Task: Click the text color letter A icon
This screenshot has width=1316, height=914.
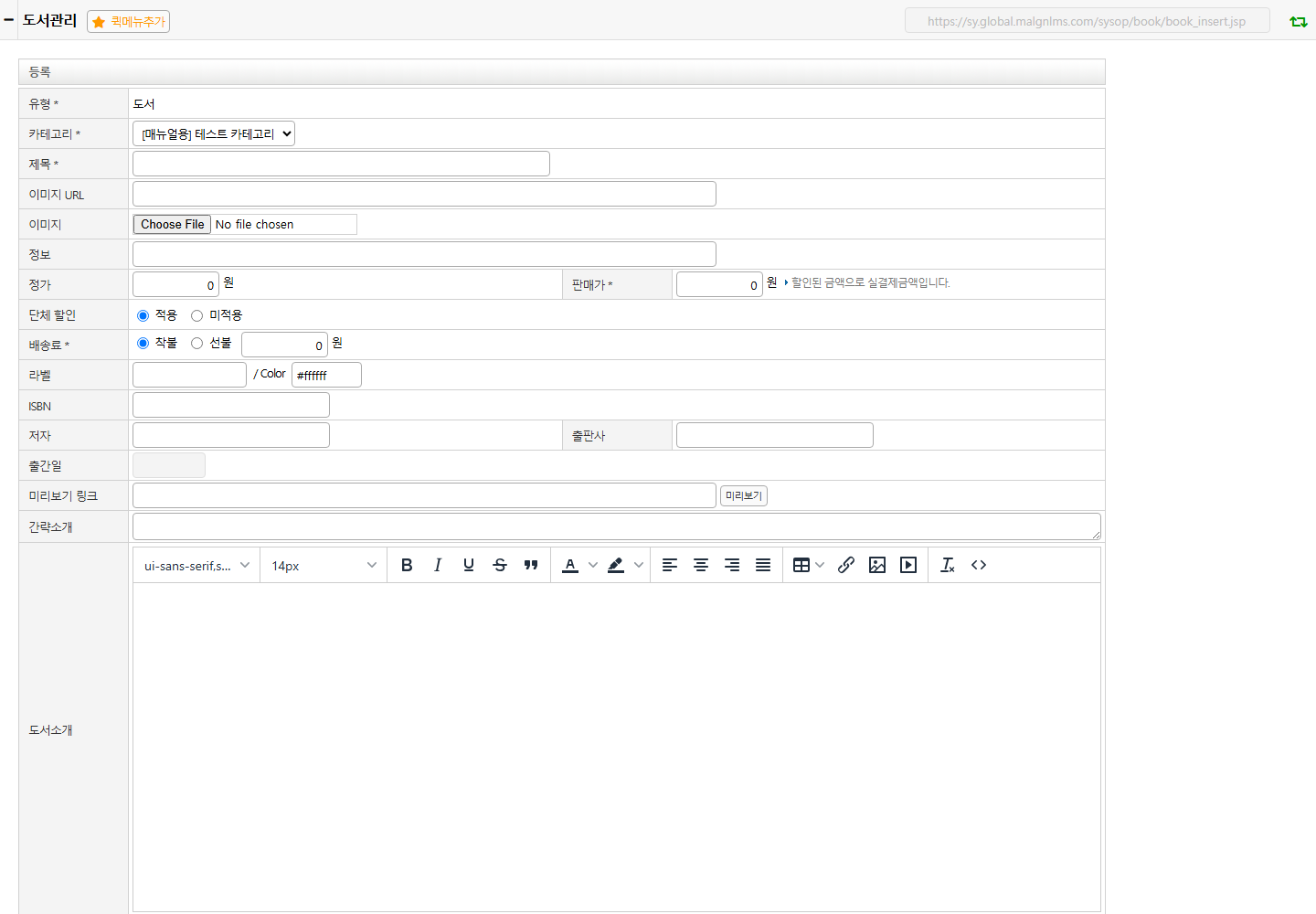Action: coord(570,565)
